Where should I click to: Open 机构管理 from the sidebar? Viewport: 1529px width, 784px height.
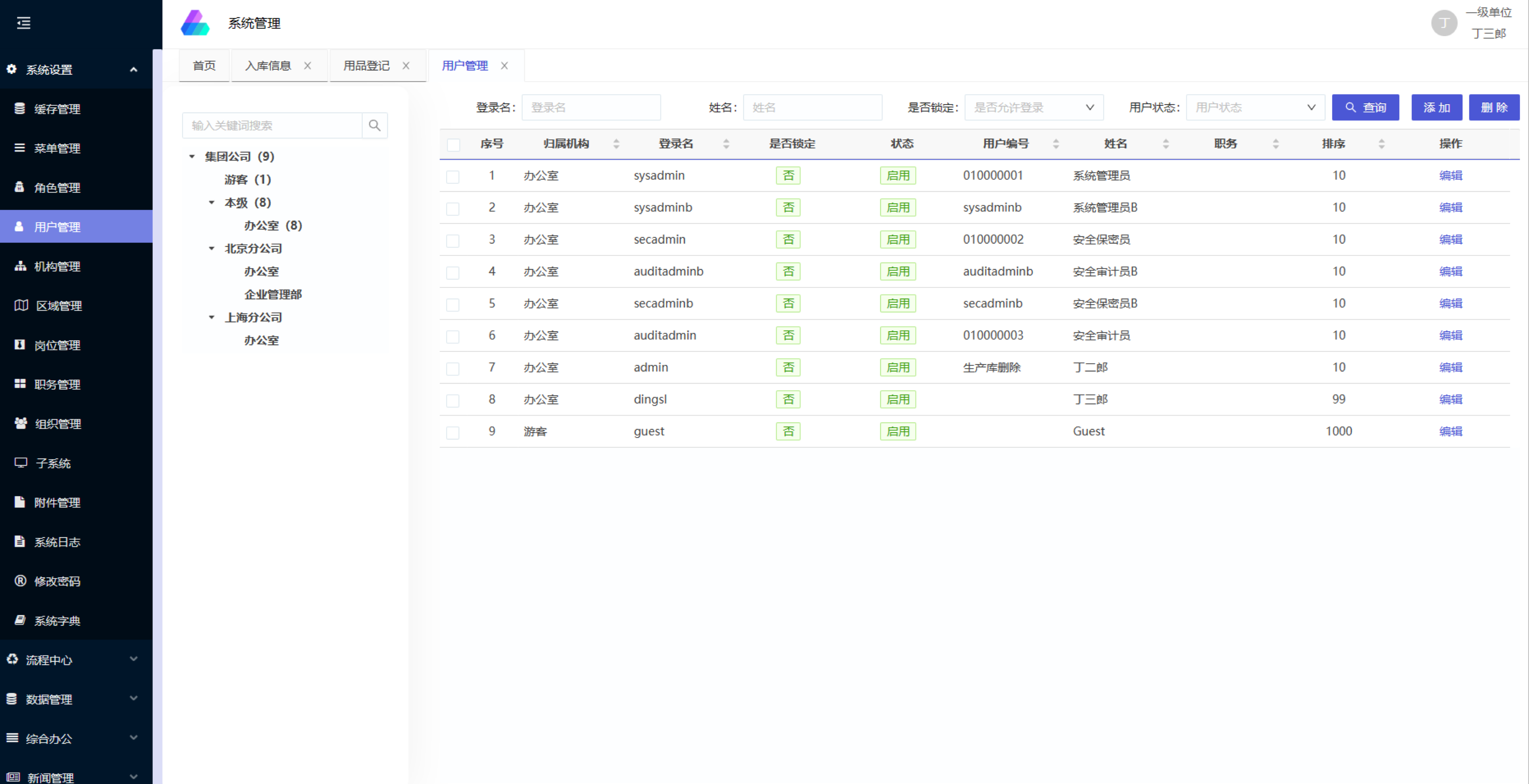(57, 266)
